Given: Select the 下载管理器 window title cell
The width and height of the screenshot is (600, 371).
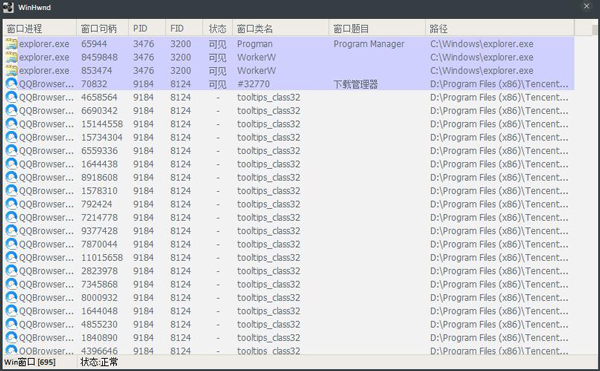Looking at the screenshot, I should coord(355,84).
